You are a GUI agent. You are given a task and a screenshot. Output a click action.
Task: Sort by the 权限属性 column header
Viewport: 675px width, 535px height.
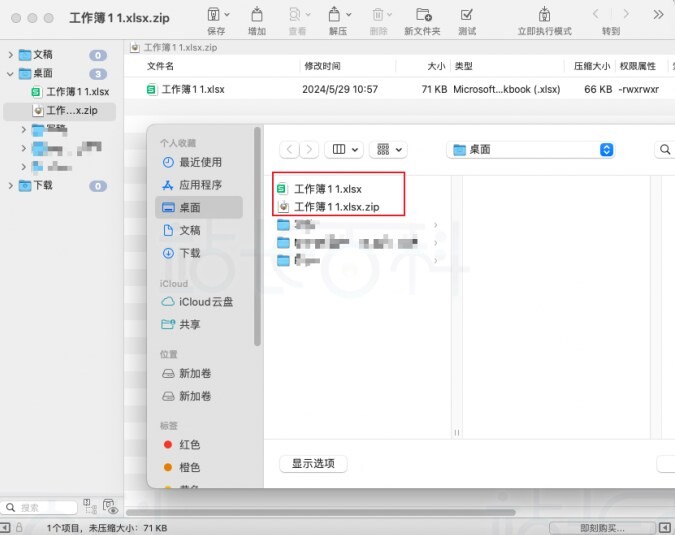(x=638, y=66)
